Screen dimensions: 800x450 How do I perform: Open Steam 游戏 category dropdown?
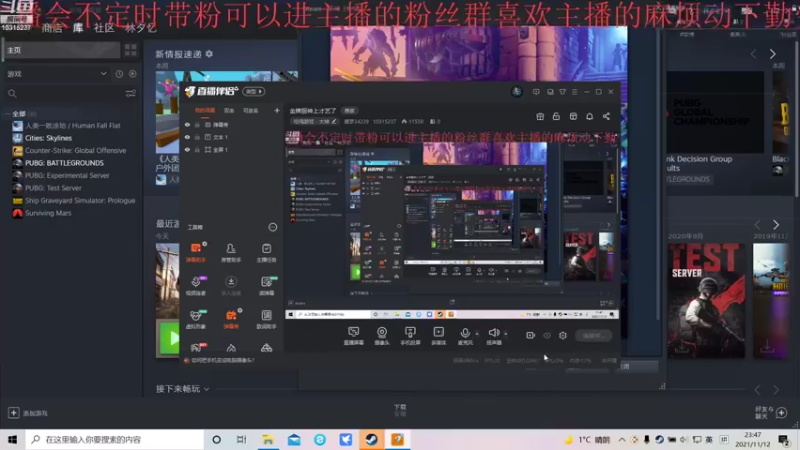coord(57,74)
